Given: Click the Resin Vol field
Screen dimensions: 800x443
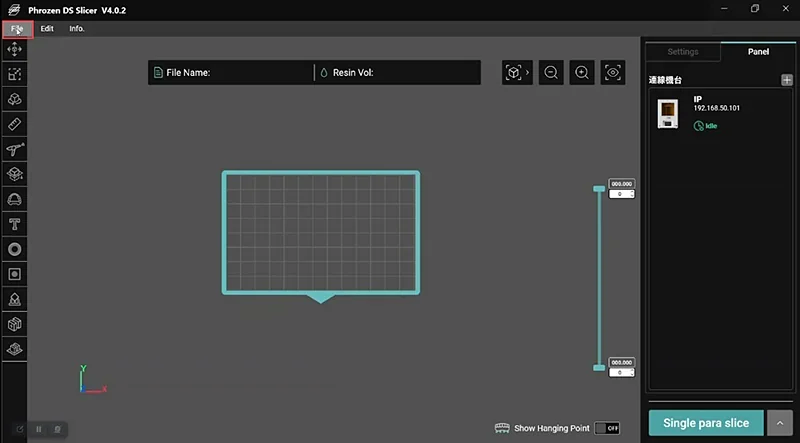Looking at the screenshot, I should 398,72.
